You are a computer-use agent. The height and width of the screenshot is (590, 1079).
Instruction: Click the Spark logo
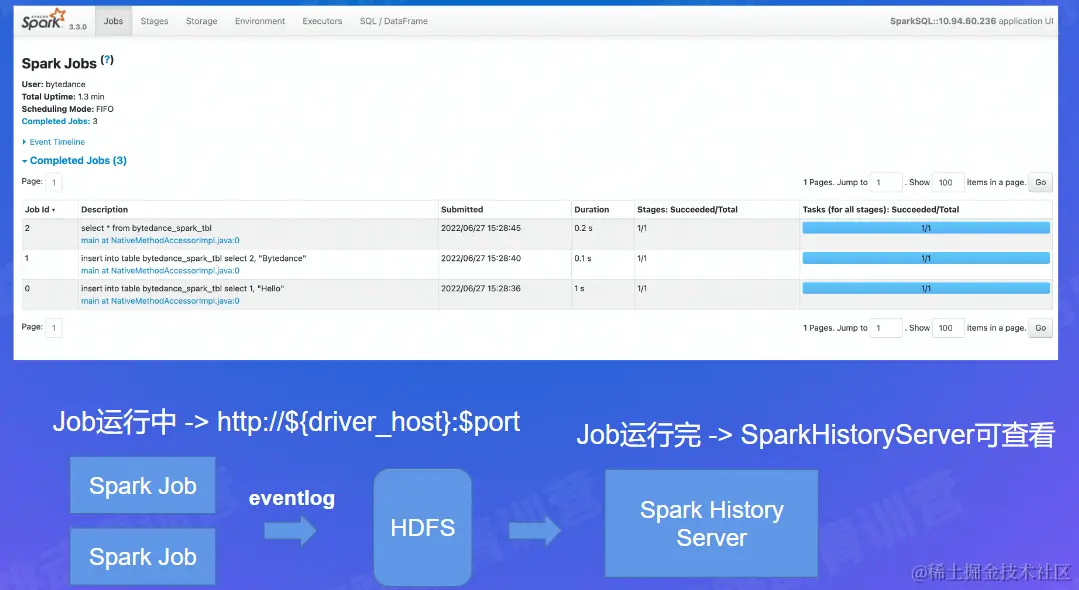(x=45, y=19)
